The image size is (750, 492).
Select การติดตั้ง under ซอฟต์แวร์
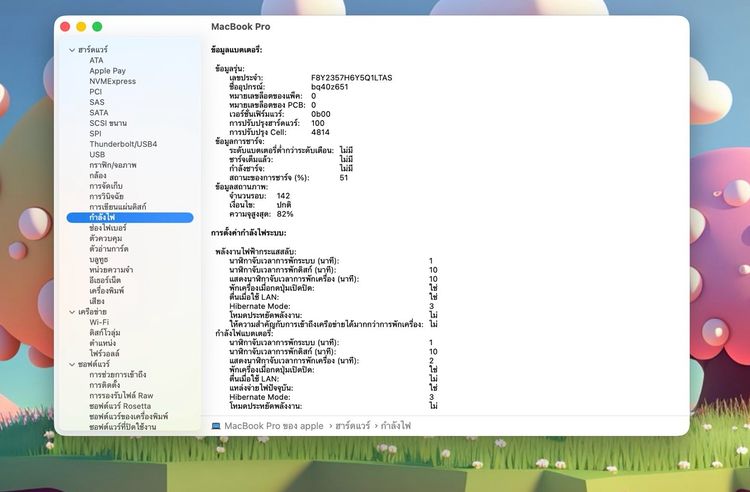click(105, 385)
